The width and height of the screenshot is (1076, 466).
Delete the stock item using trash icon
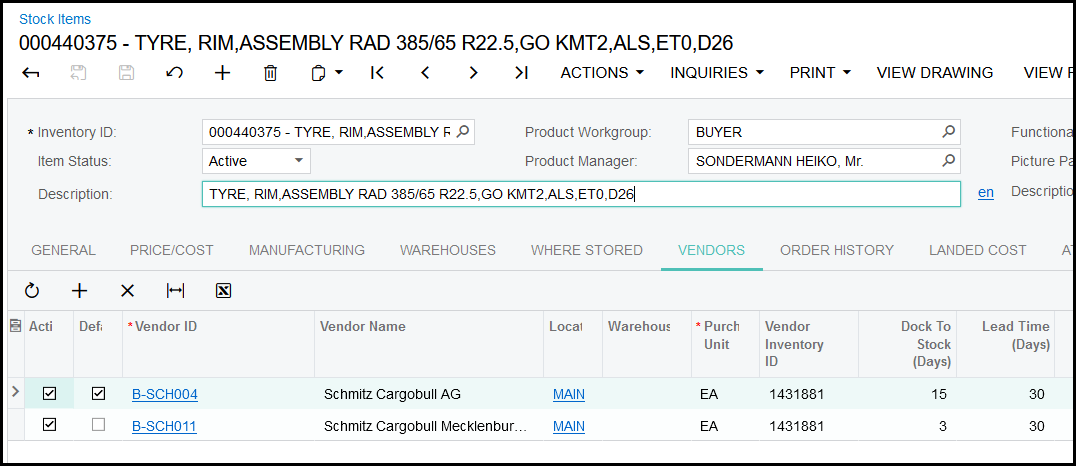pos(270,73)
